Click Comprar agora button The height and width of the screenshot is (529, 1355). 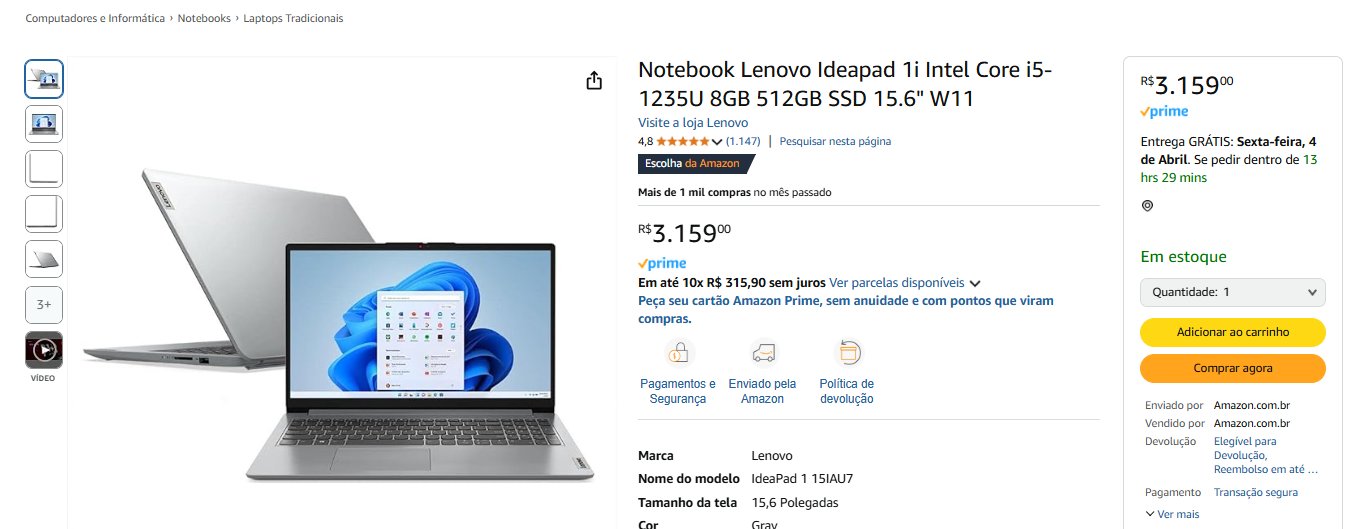point(1233,368)
